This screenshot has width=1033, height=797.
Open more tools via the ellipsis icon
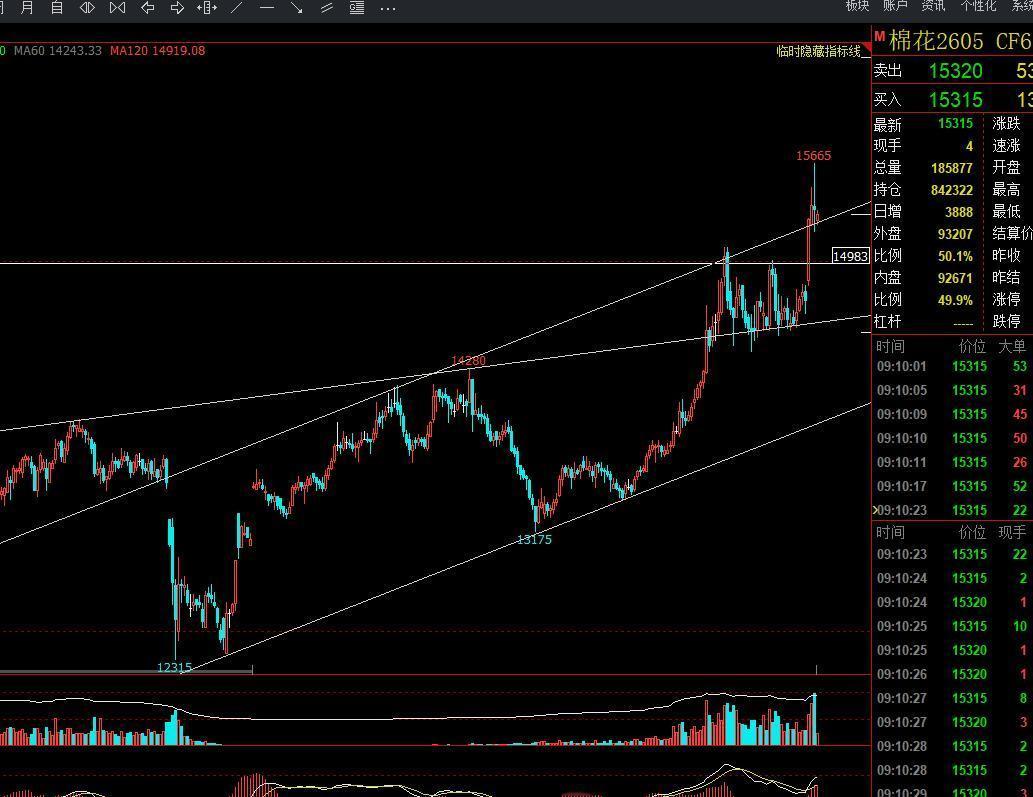point(388,9)
